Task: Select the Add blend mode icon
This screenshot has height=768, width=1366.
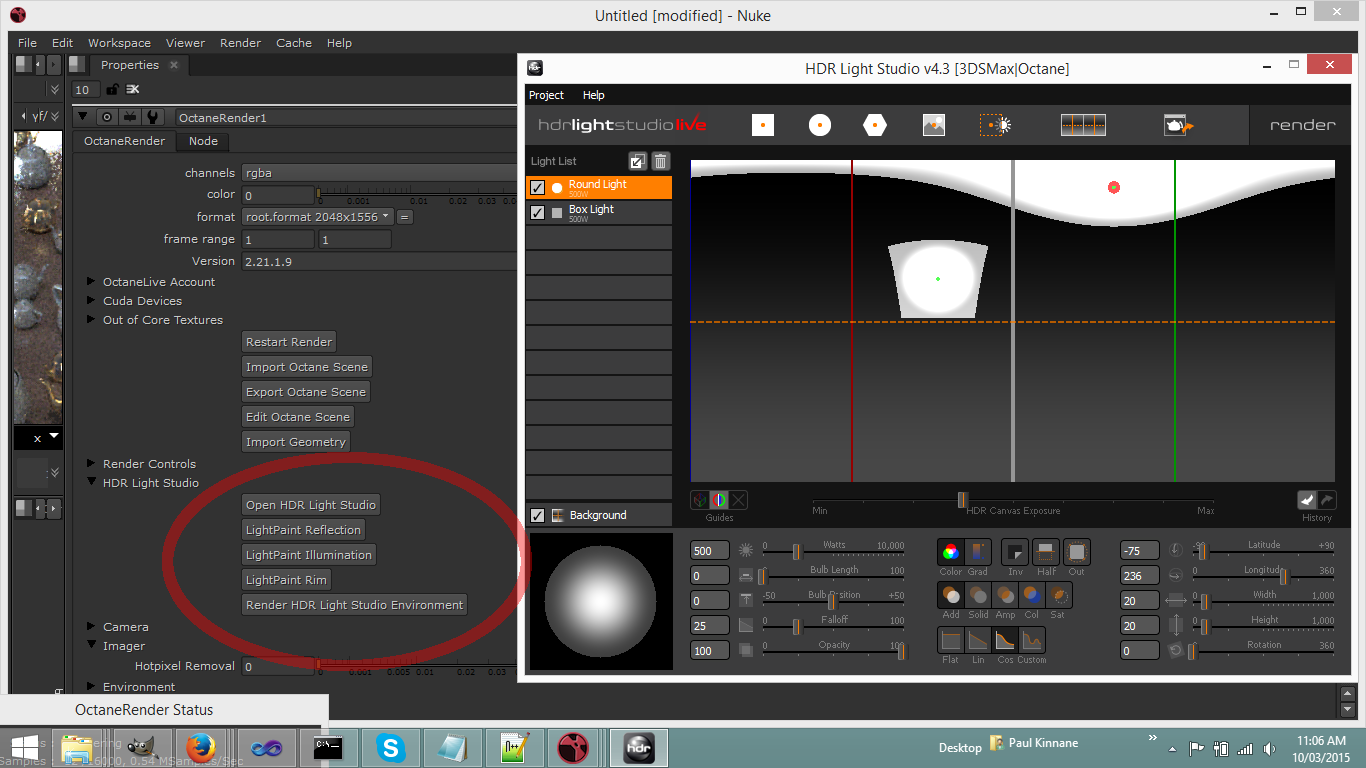Action: point(951,595)
